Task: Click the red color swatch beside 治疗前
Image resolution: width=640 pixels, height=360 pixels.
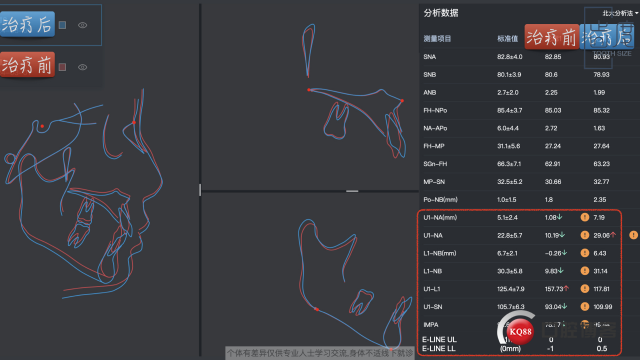Action: [x=62, y=67]
